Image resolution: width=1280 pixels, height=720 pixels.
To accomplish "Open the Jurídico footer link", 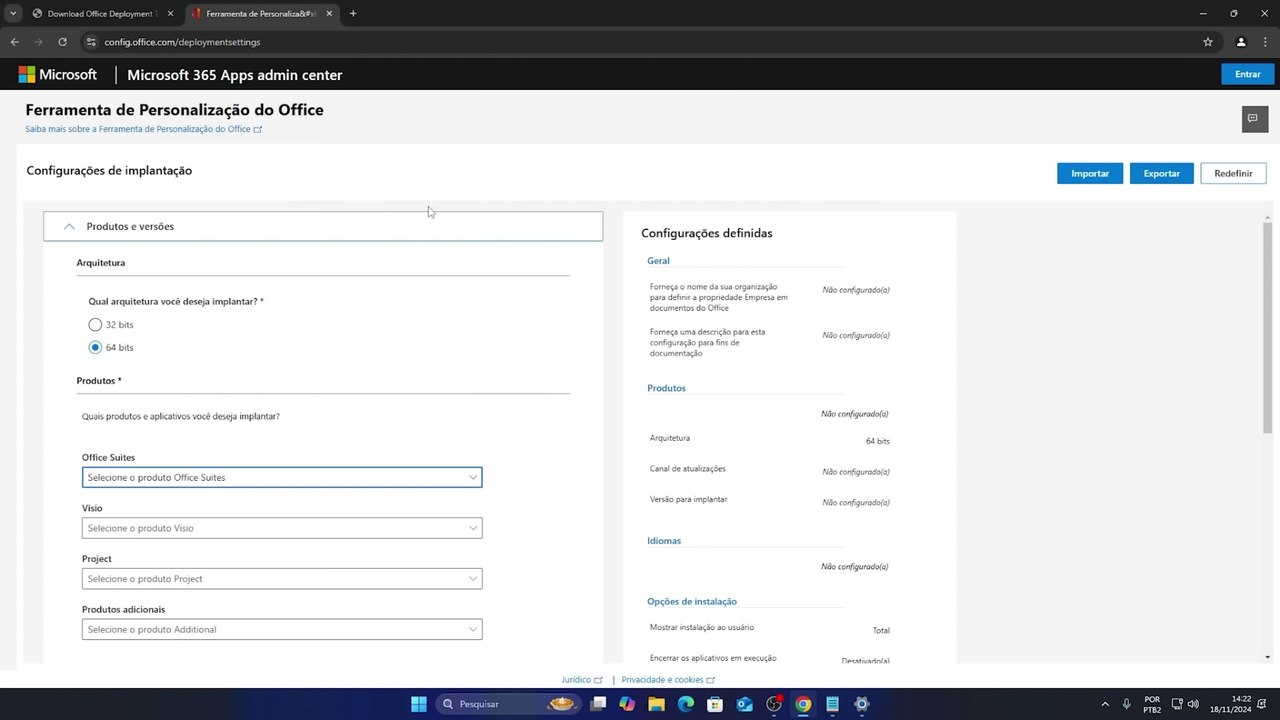I will click(582, 680).
